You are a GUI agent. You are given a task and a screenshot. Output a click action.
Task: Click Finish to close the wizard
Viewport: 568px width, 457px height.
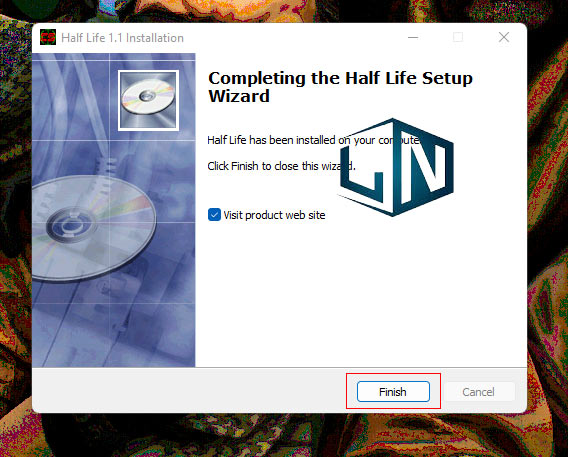point(393,391)
